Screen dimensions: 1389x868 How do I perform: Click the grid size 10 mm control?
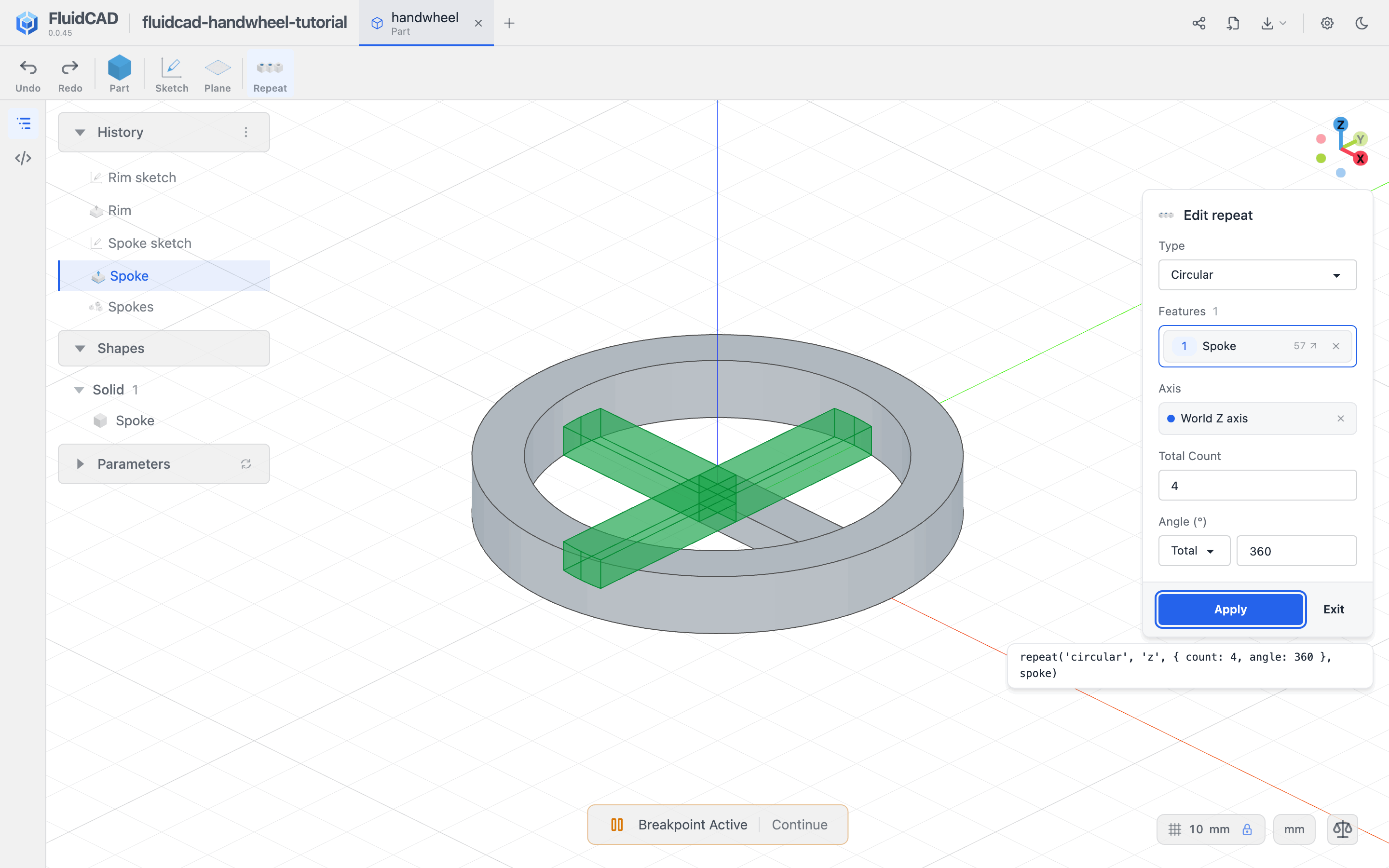(x=1210, y=829)
